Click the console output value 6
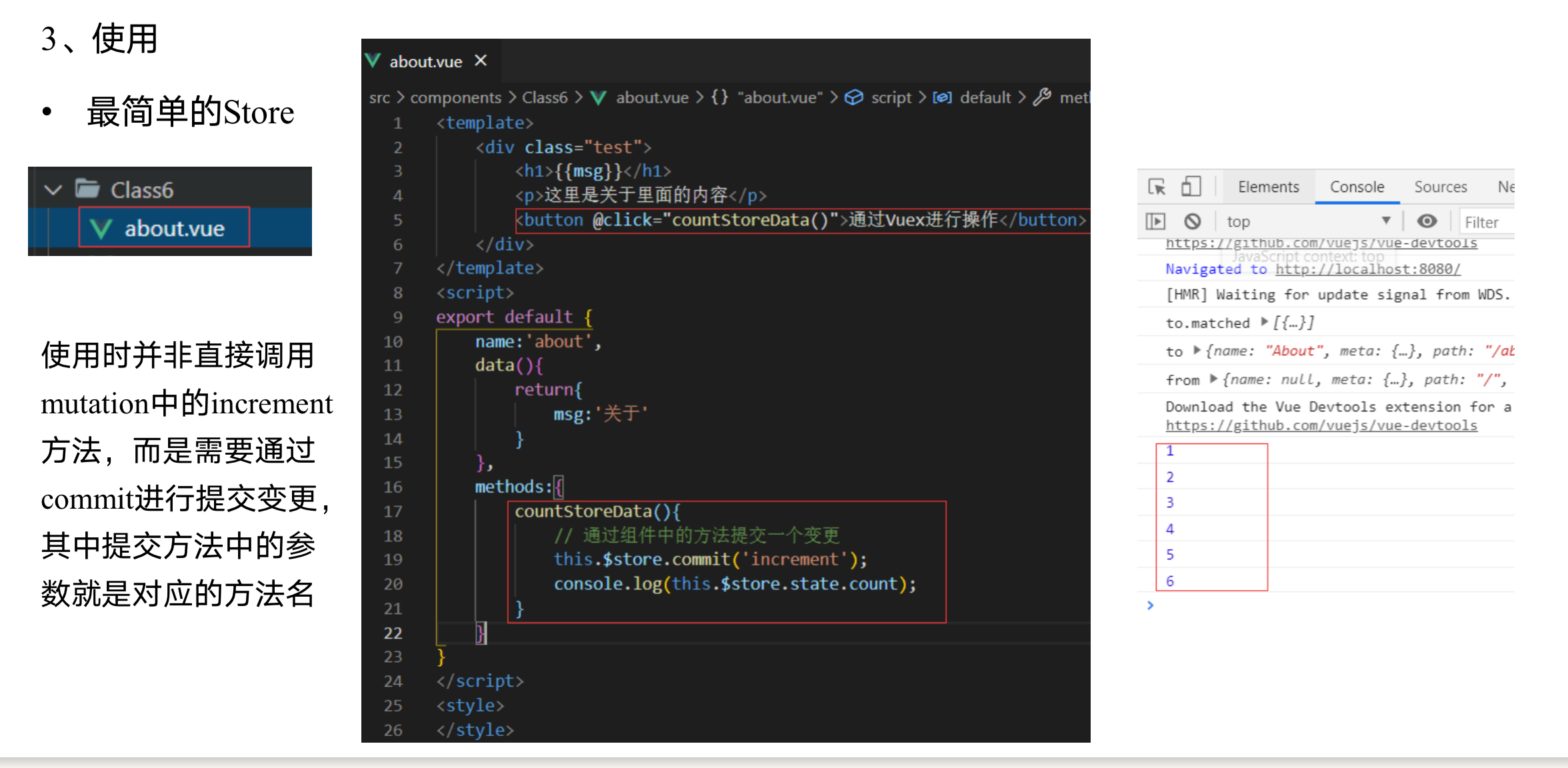 [1169, 581]
